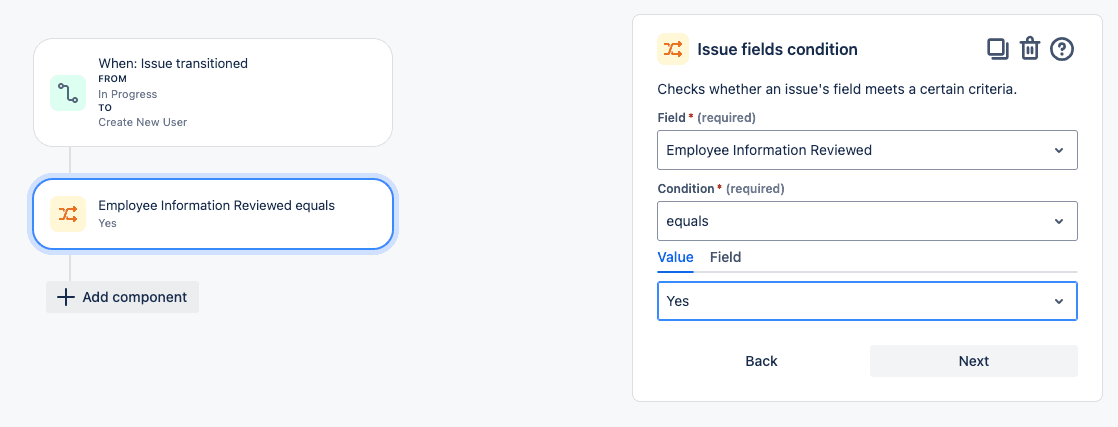Select the Employee Information Reviewed equals card
The image size is (1118, 427).
tap(213, 214)
